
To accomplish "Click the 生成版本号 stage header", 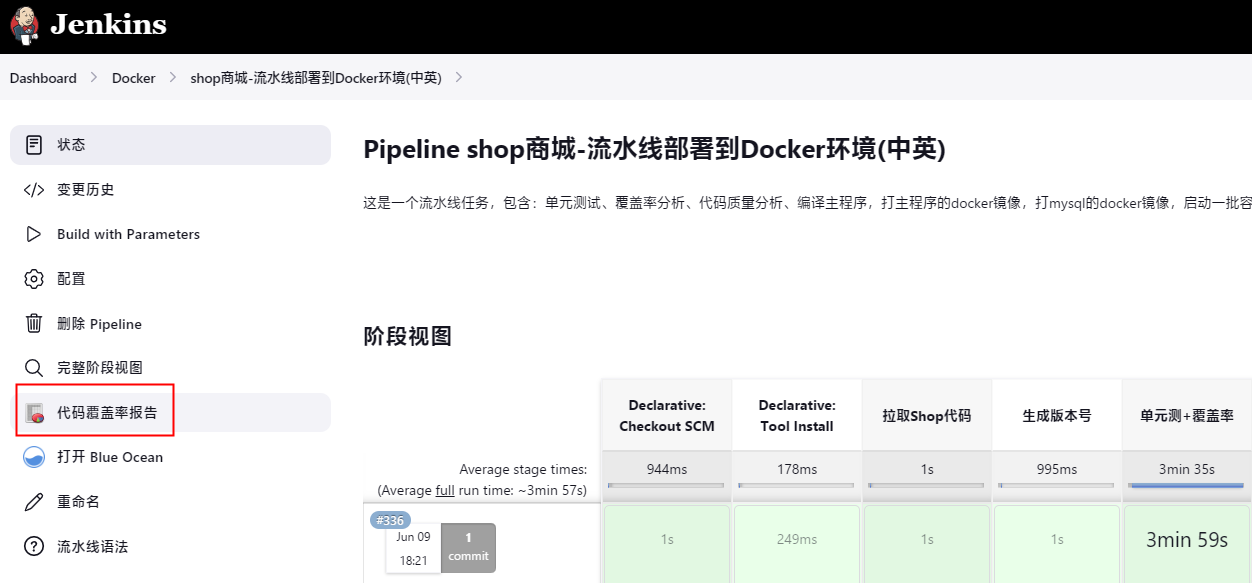I will 1057,415.
